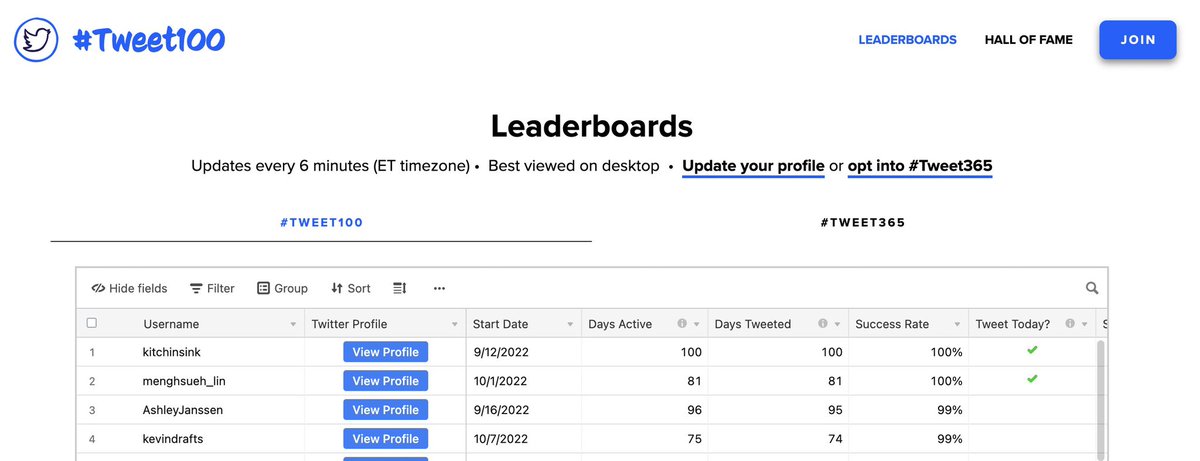Image resolution: width=1200 pixels, height=461 pixels.
Task: Show Days Active column info icon
Action: 682,324
